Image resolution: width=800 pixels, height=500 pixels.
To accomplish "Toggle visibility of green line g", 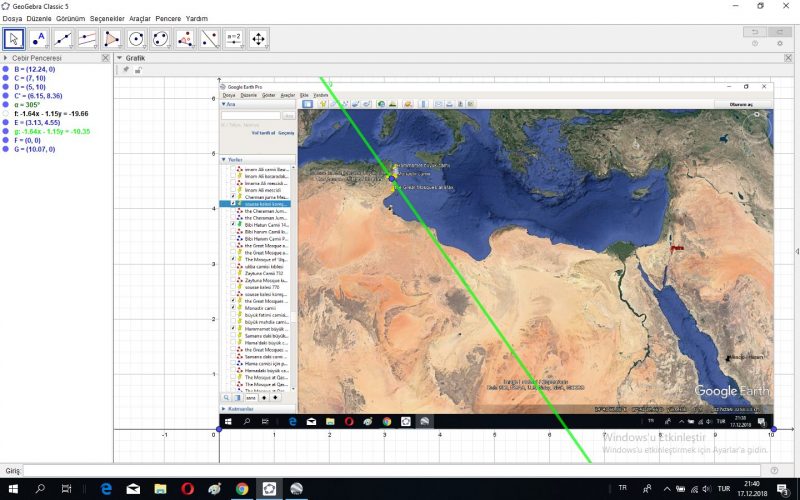I will (6, 132).
